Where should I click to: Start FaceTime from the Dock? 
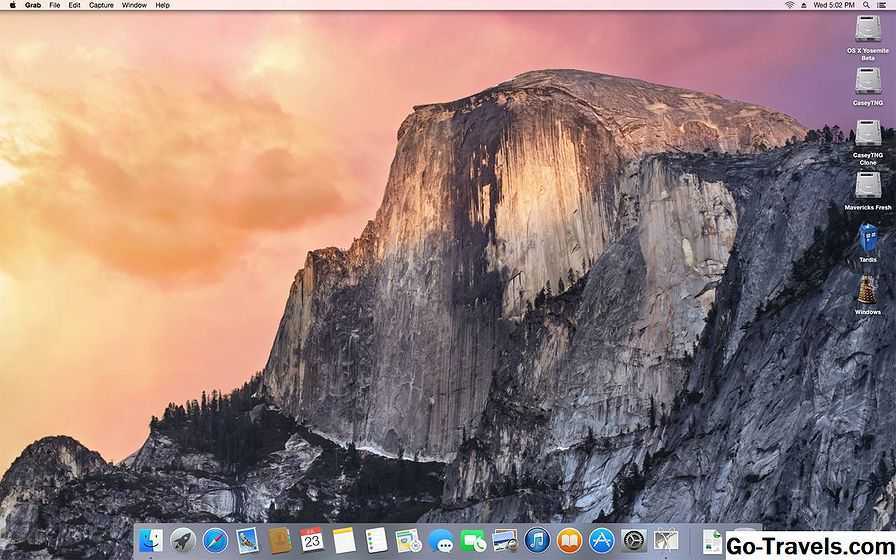[x=472, y=541]
